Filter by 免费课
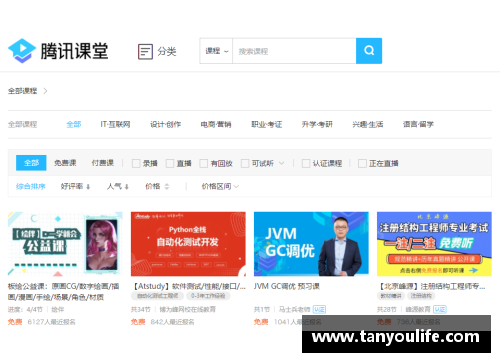The height and width of the screenshot is (362, 500). point(65,163)
